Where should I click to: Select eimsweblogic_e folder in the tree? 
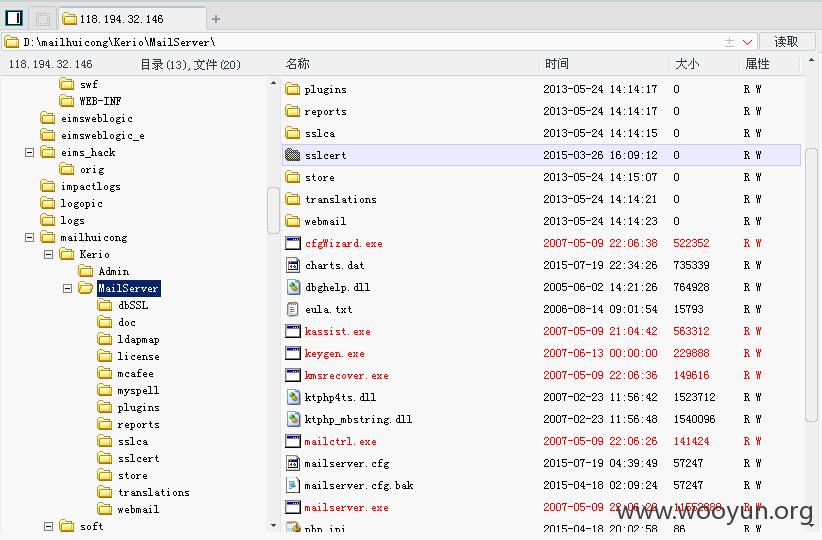(93, 136)
